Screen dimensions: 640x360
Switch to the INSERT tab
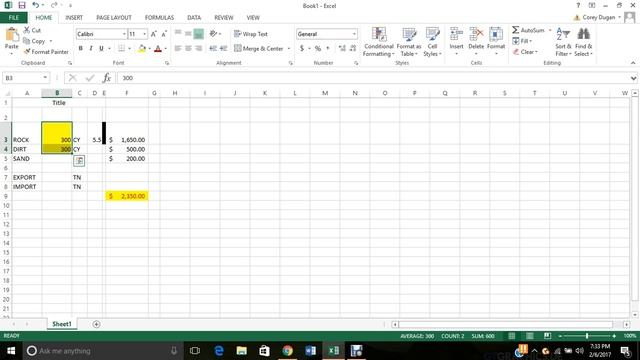tap(74, 18)
